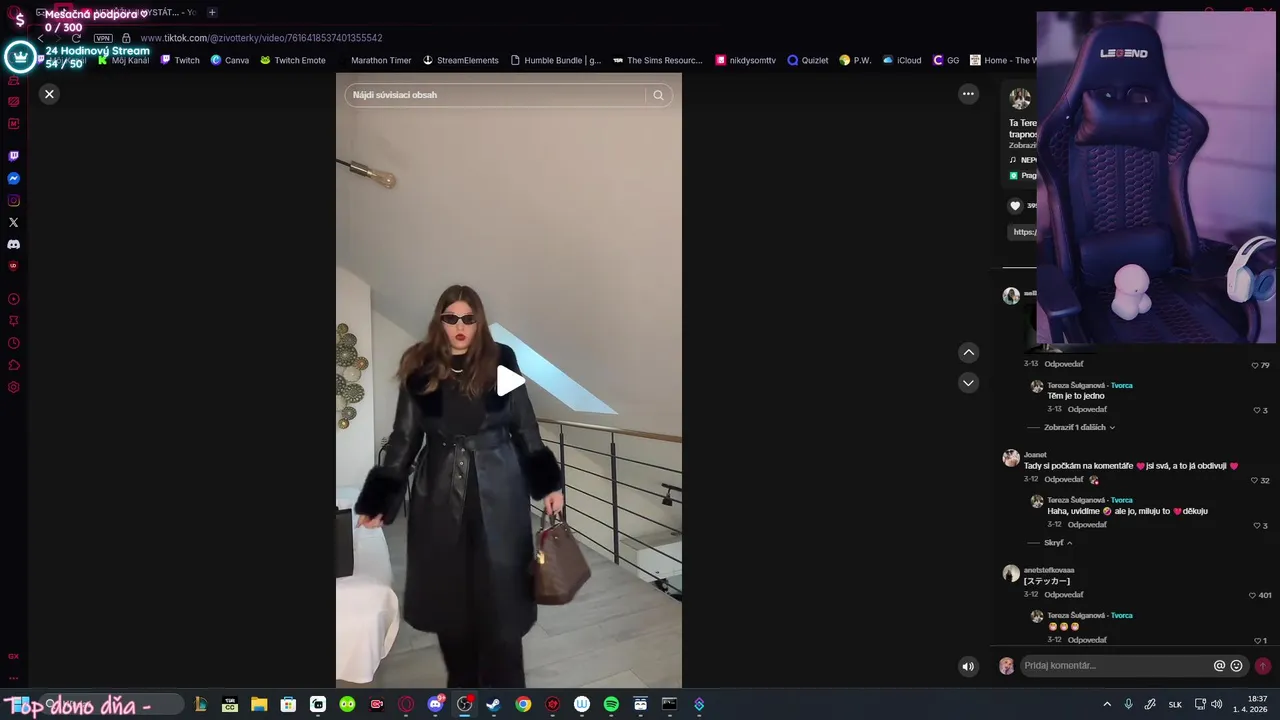Mute the video with the speaker icon

968,666
